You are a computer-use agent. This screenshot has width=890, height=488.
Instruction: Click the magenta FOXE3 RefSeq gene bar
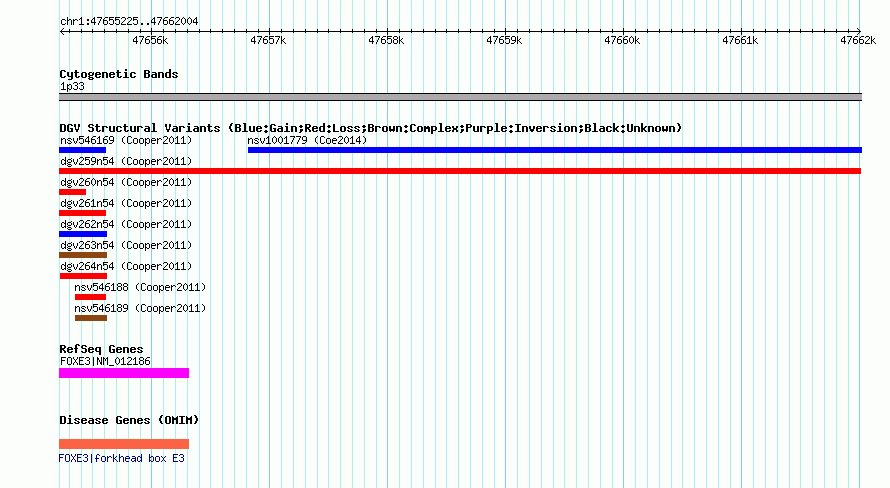click(x=124, y=373)
